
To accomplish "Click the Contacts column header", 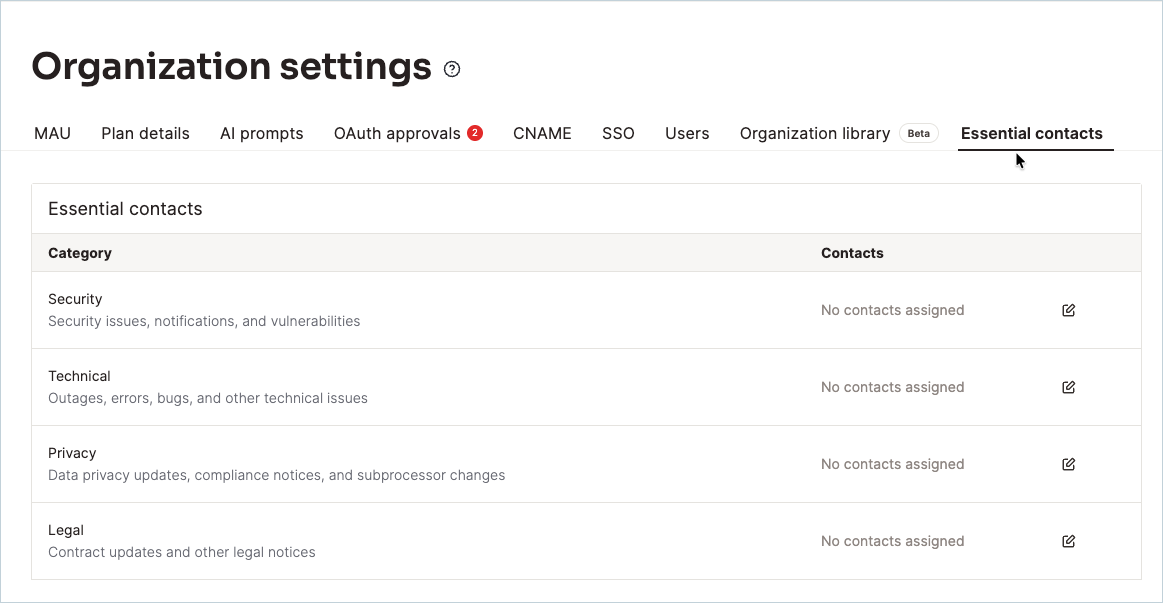I will point(852,253).
